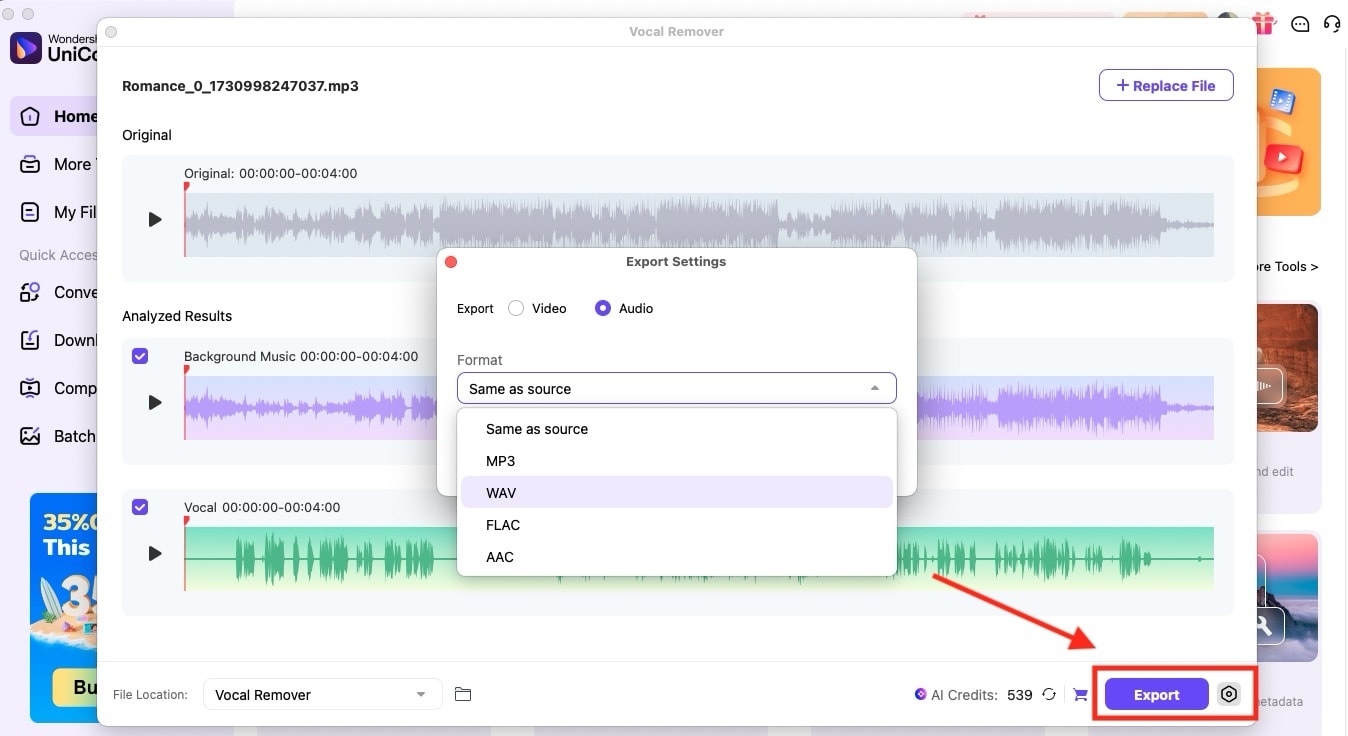Uncheck the Vocal track checkbox
This screenshot has height=736, width=1348.
click(x=140, y=507)
